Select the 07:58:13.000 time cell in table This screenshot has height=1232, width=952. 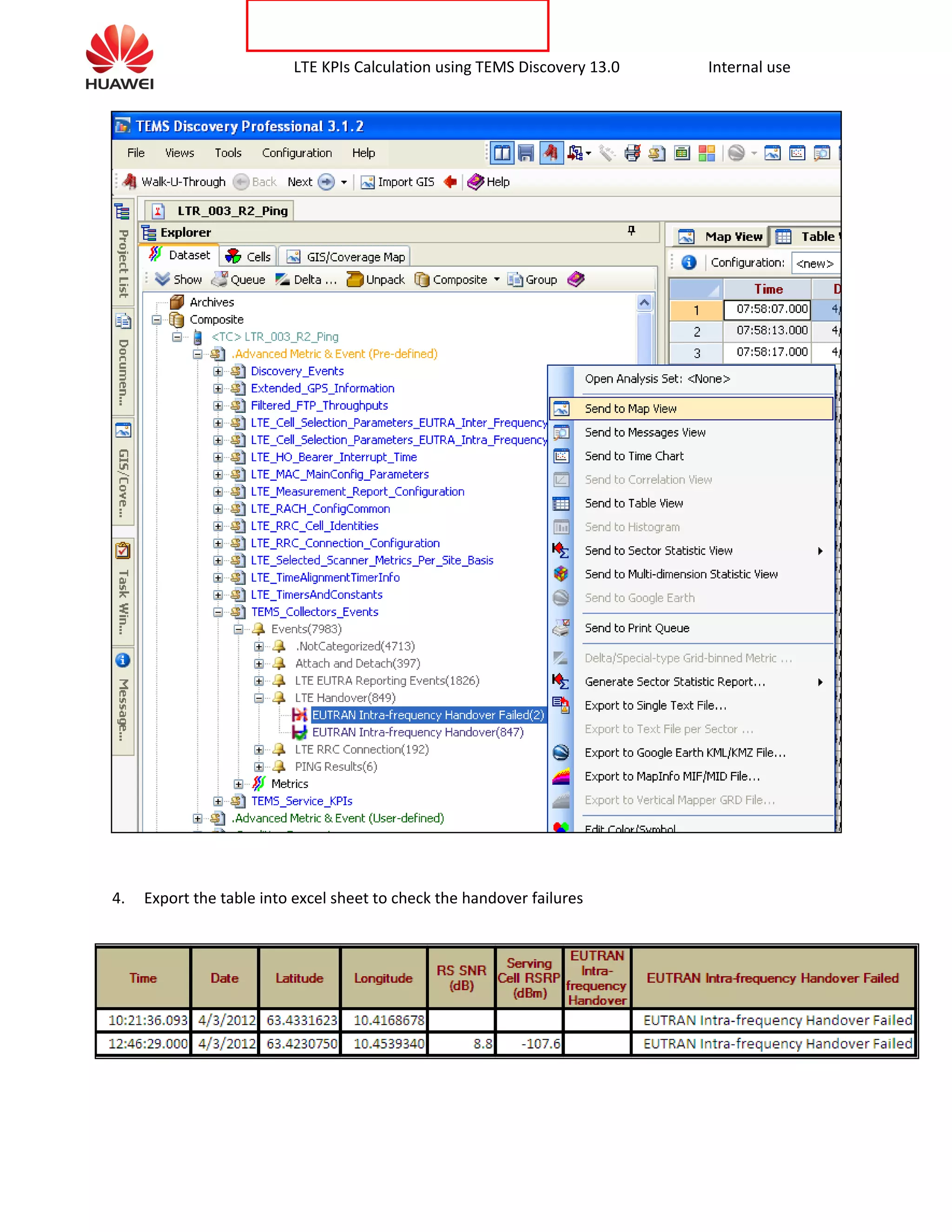click(x=767, y=331)
